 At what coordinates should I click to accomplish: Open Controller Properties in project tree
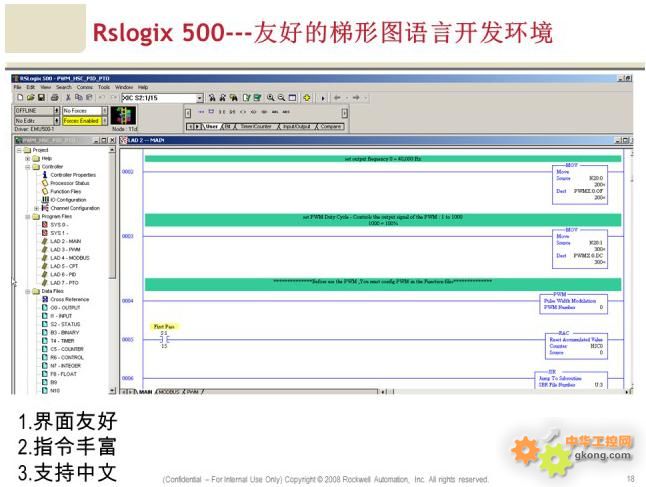coord(73,175)
